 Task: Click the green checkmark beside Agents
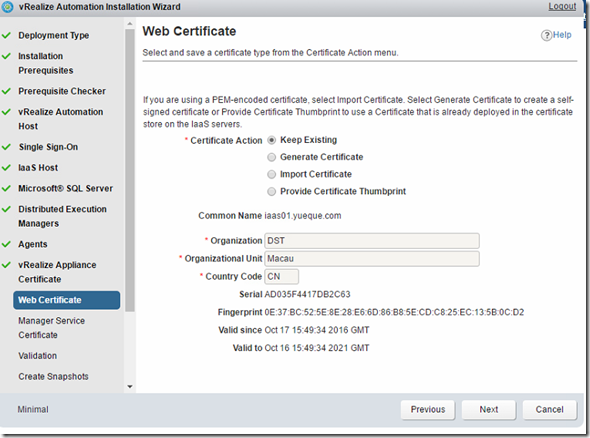(x=6, y=244)
